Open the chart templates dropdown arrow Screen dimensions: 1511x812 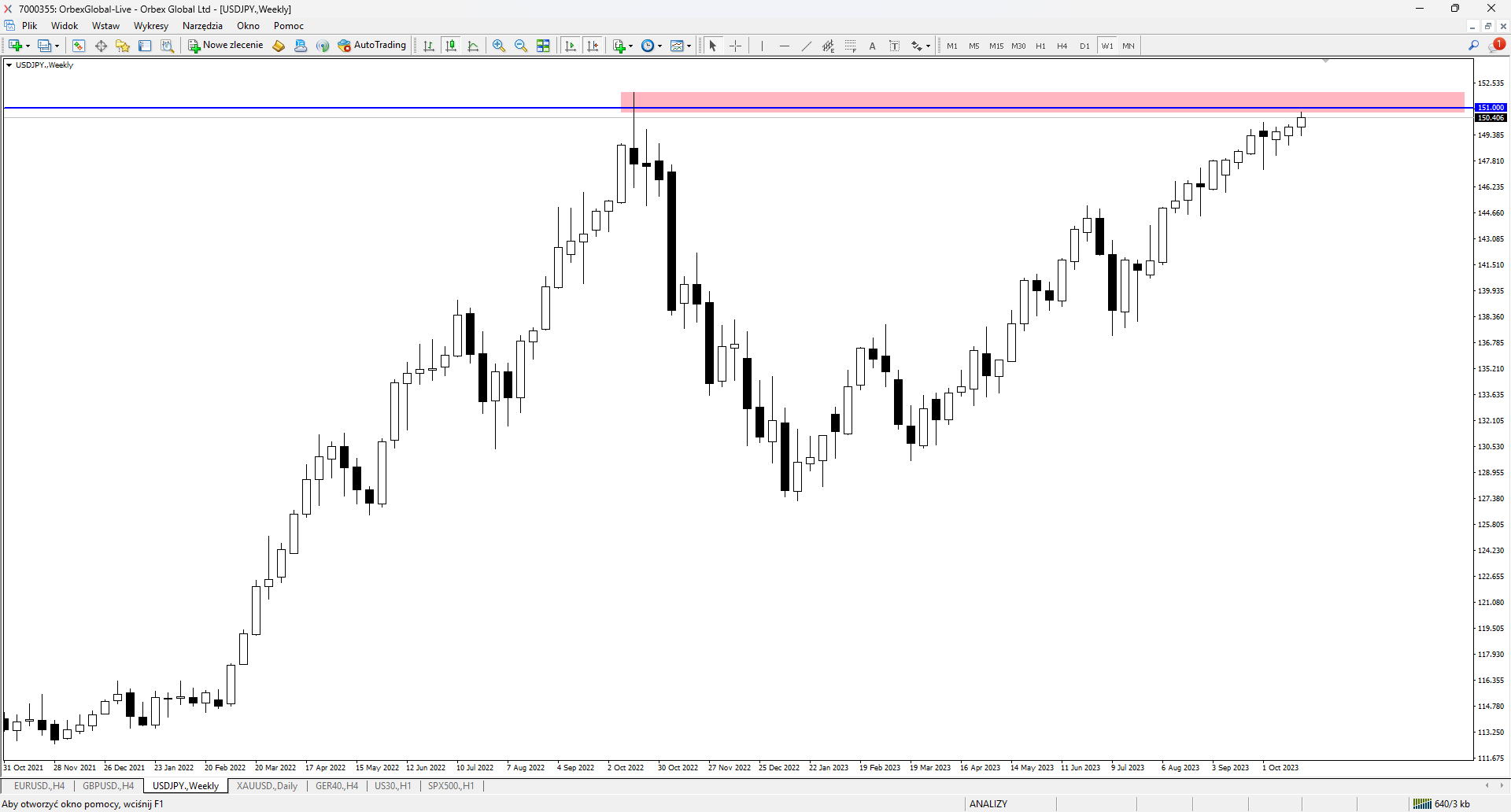(689, 46)
